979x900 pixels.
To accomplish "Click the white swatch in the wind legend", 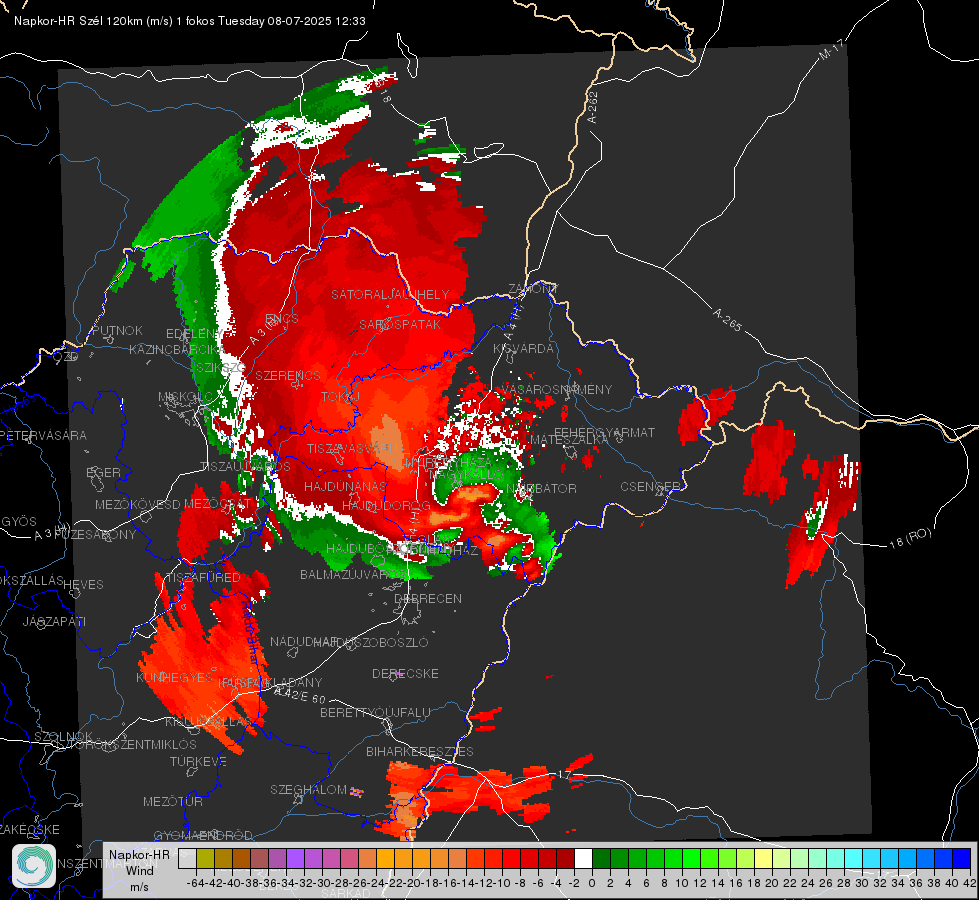I will pos(583,858).
